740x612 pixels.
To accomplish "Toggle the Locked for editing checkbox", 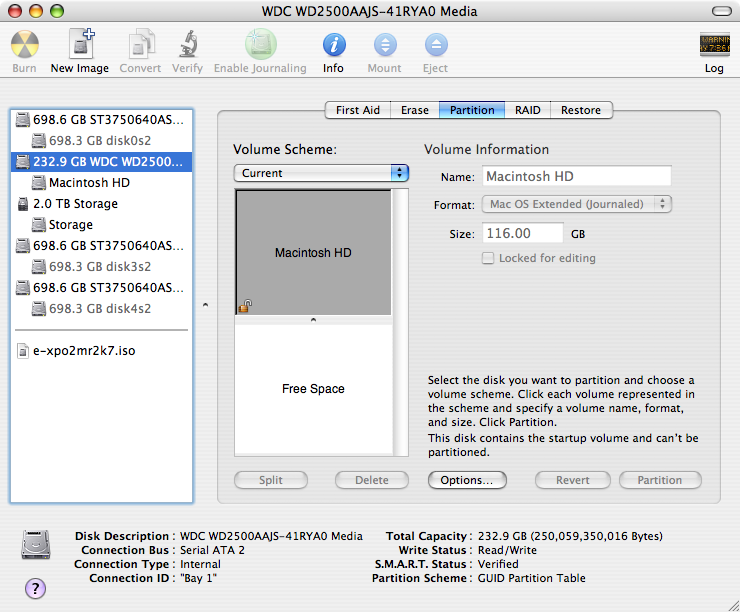I will pyautogui.click(x=488, y=258).
